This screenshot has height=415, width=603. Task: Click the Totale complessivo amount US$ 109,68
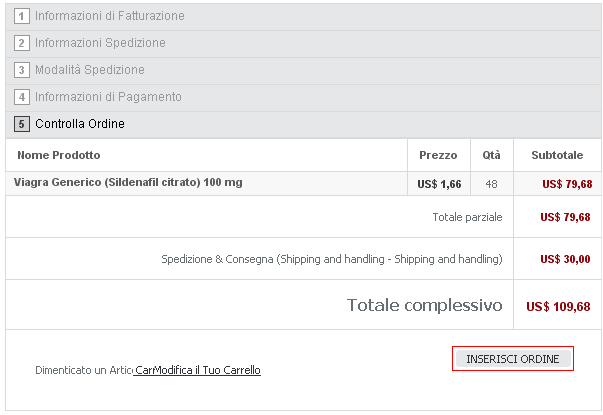(558, 307)
